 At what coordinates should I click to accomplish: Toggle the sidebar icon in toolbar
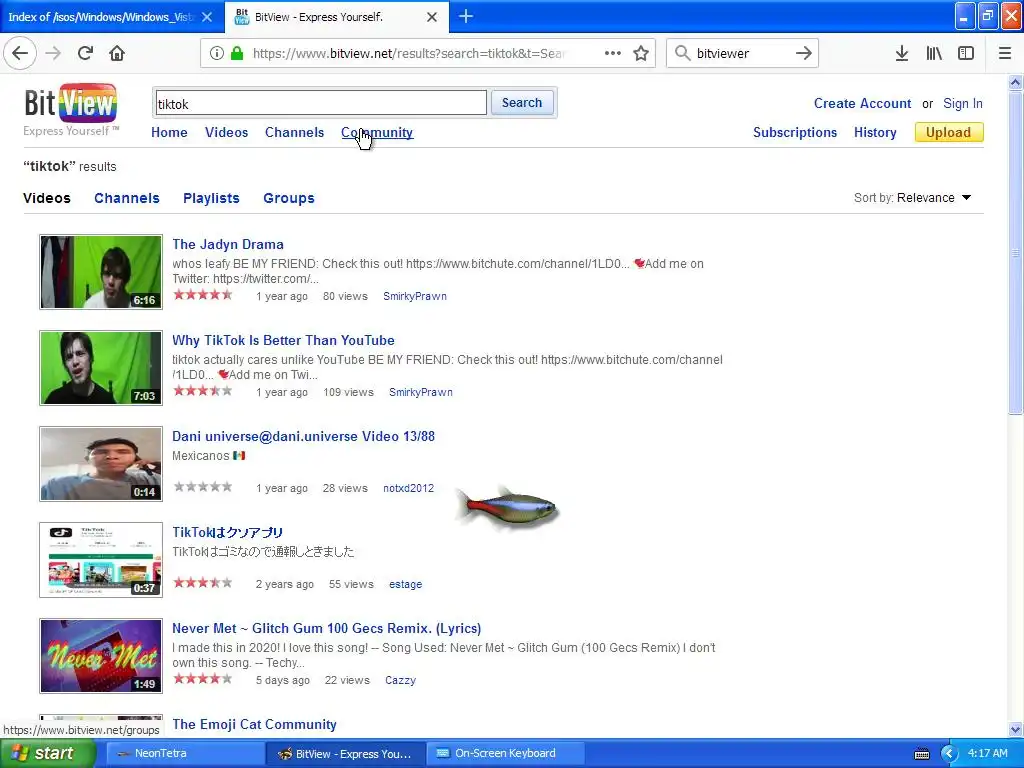click(966, 53)
